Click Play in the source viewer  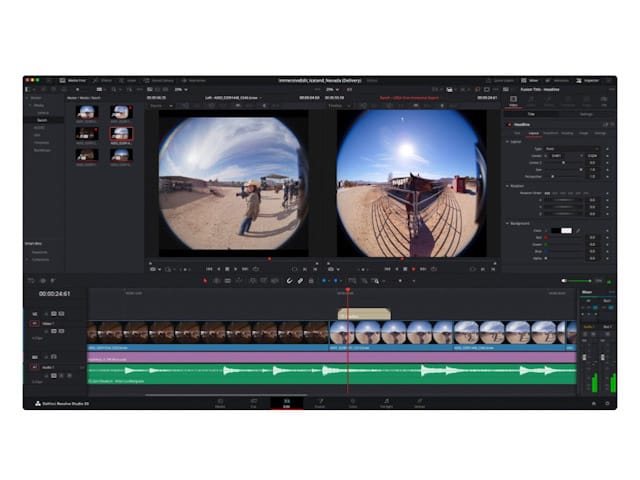pyautogui.click(x=236, y=269)
